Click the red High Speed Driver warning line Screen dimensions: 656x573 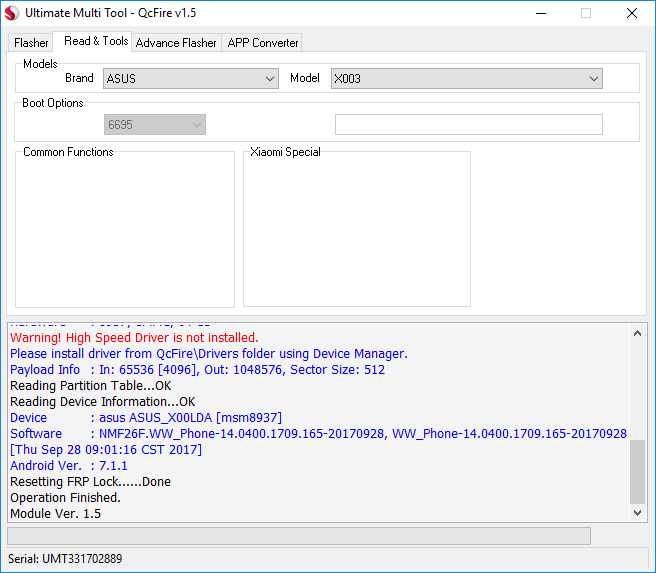(x=134, y=338)
